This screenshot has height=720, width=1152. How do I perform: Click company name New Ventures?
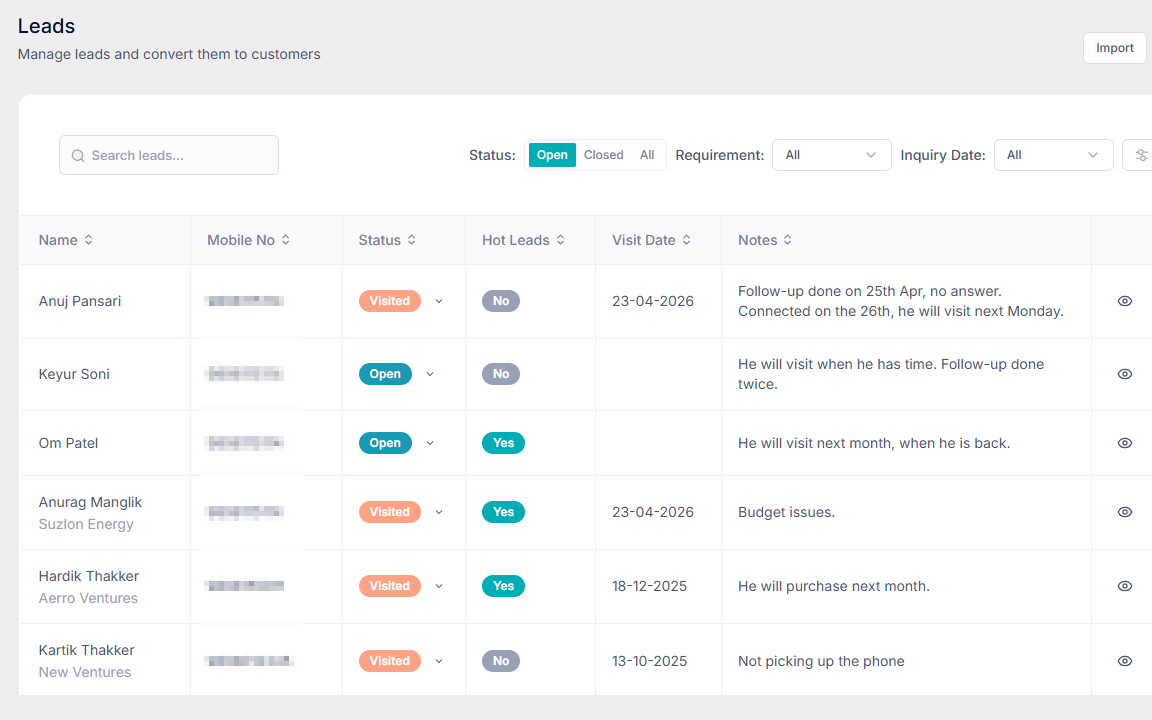pyautogui.click(x=84, y=673)
